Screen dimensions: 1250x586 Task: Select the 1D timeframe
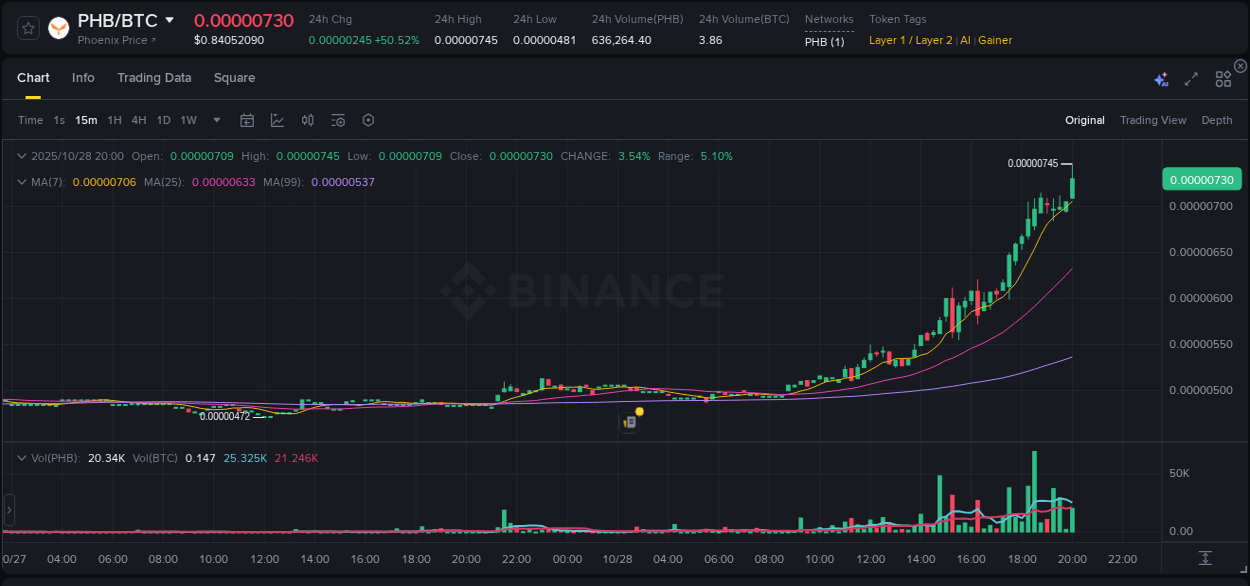tap(162, 120)
